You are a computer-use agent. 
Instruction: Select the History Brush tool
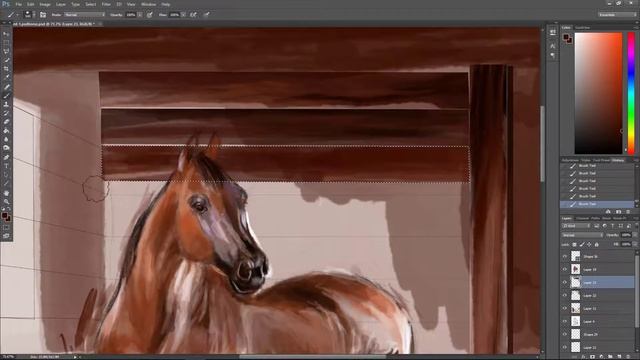[x=6, y=113]
